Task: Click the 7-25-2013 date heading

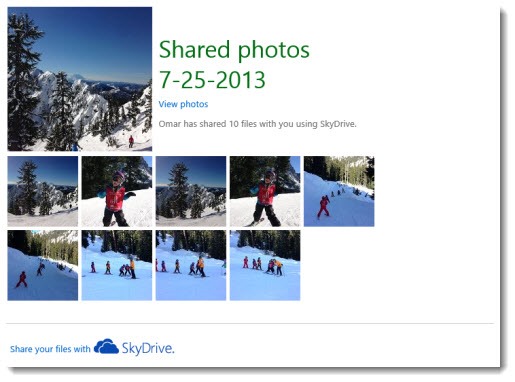Action: click(212, 80)
